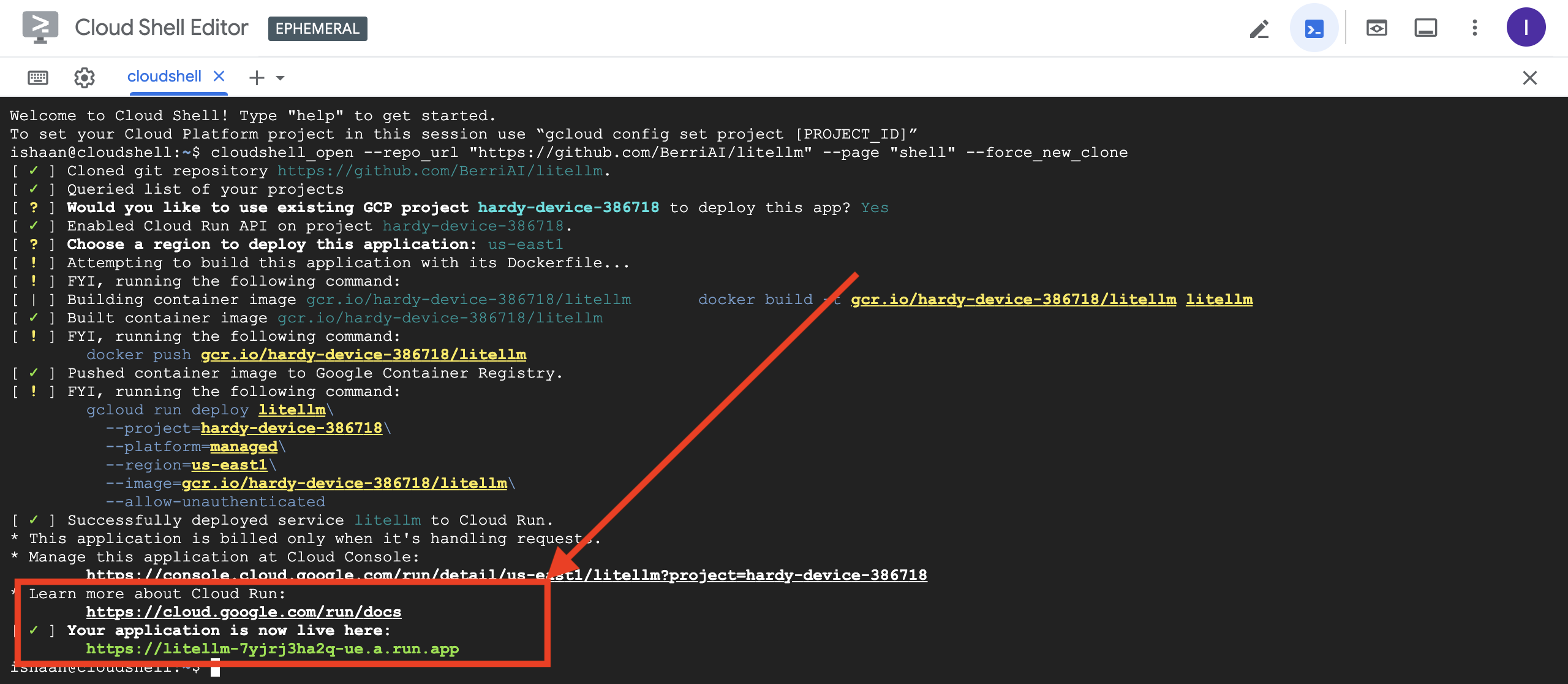
Task: Toggle the terminal with the shell icon
Action: (x=1314, y=29)
